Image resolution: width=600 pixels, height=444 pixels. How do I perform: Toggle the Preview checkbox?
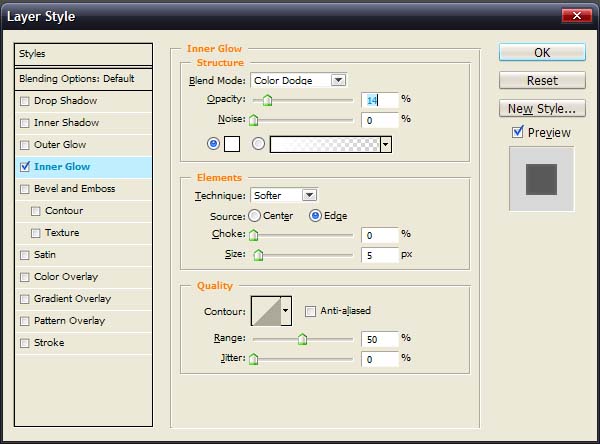pyautogui.click(x=518, y=132)
